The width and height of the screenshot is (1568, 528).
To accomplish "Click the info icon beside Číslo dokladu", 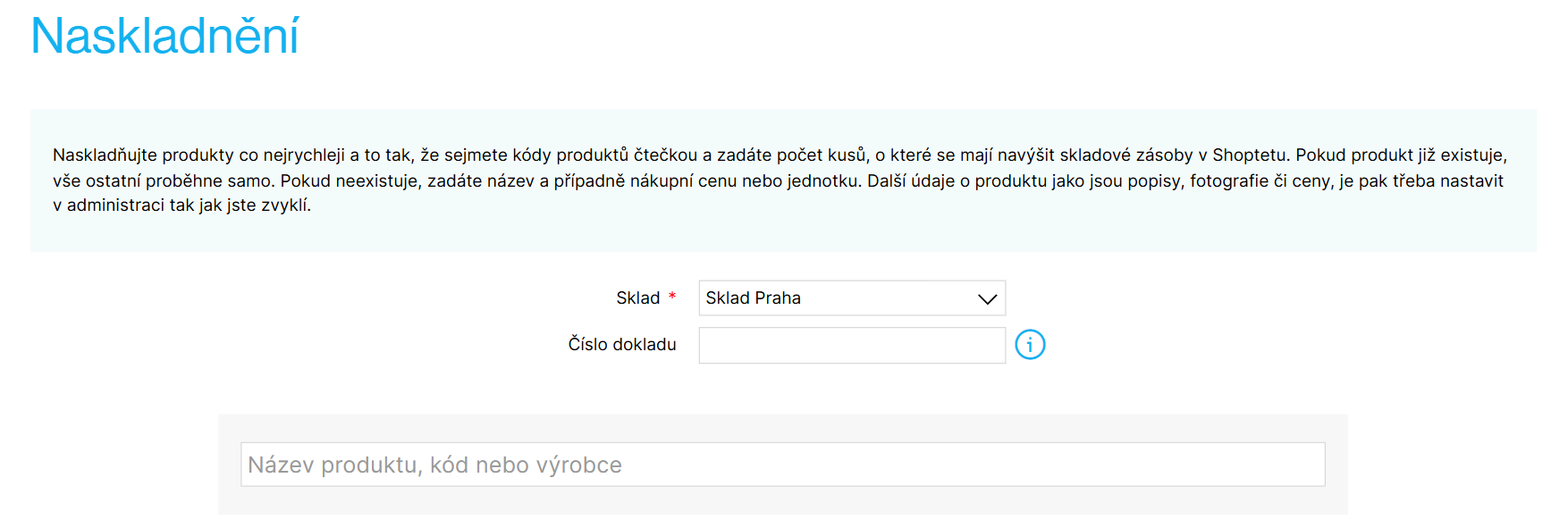I will [x=1030, y=345].
